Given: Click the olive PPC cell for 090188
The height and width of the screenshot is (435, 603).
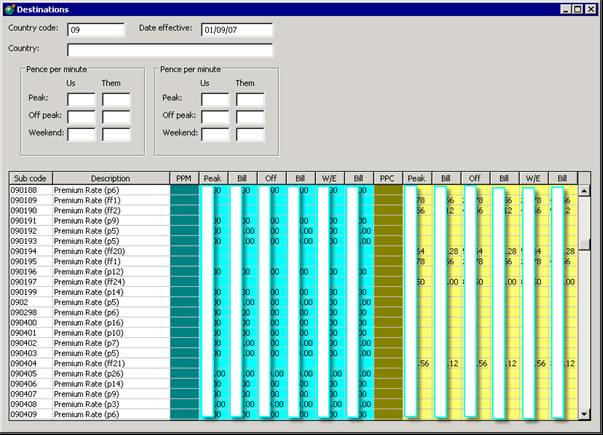Looking at the screenshot, I should click(388, 190).
